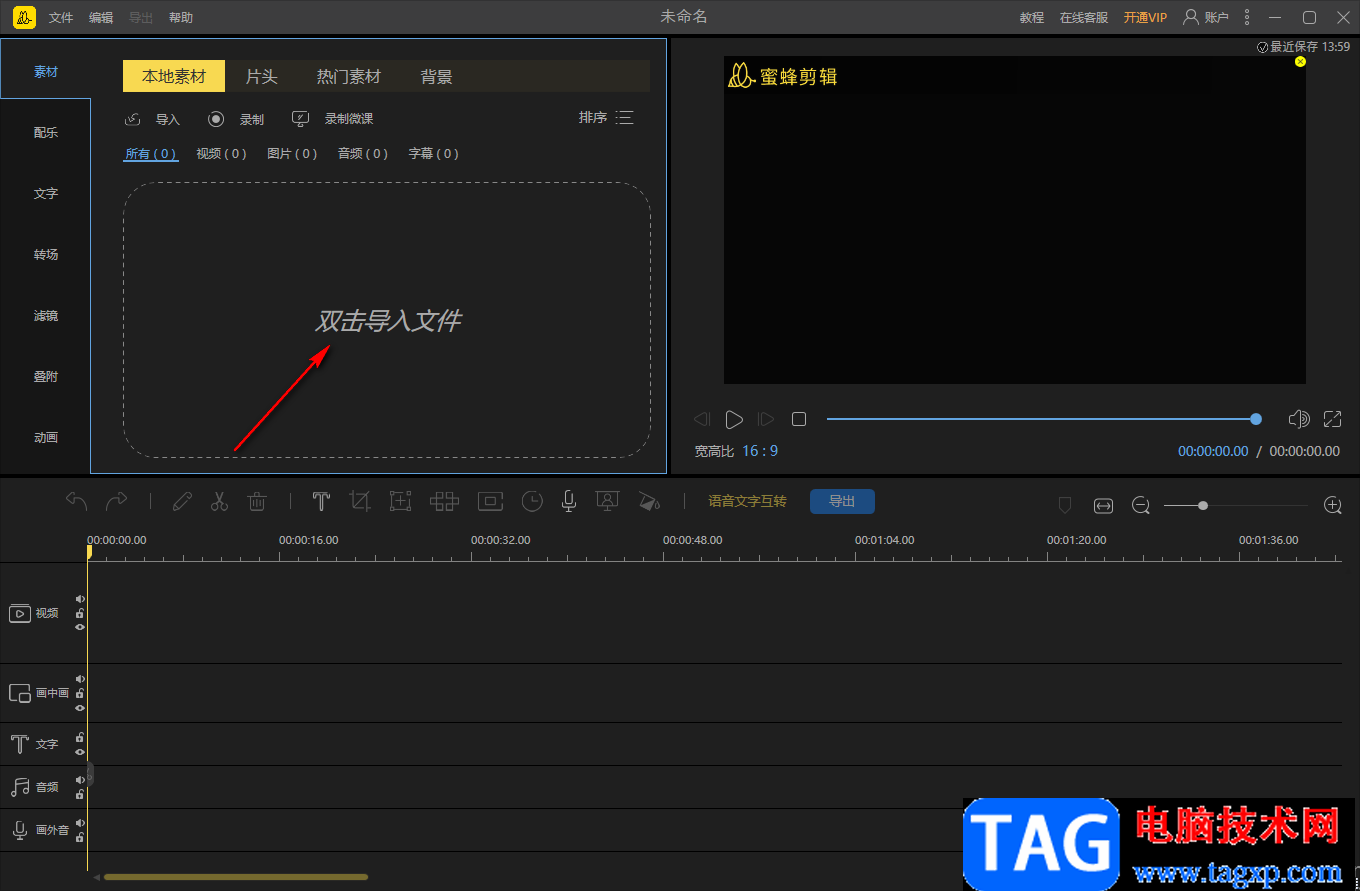Mute the 音频 track
The image size is (1360, 891).
point(80,780)
